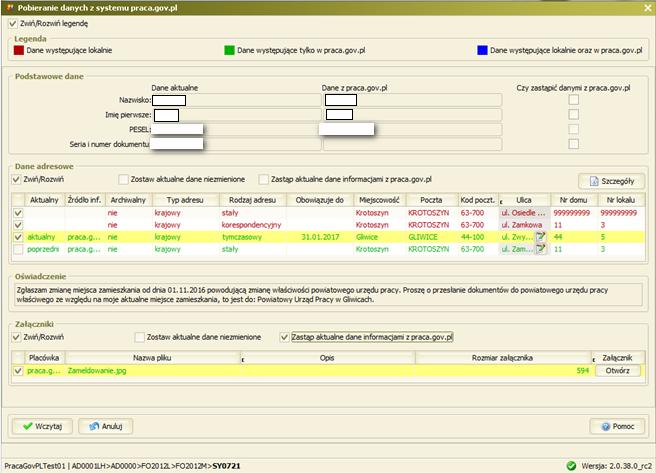Click the Załącznik column header
This screenshot has height=473, width=656.
[618, 358]
